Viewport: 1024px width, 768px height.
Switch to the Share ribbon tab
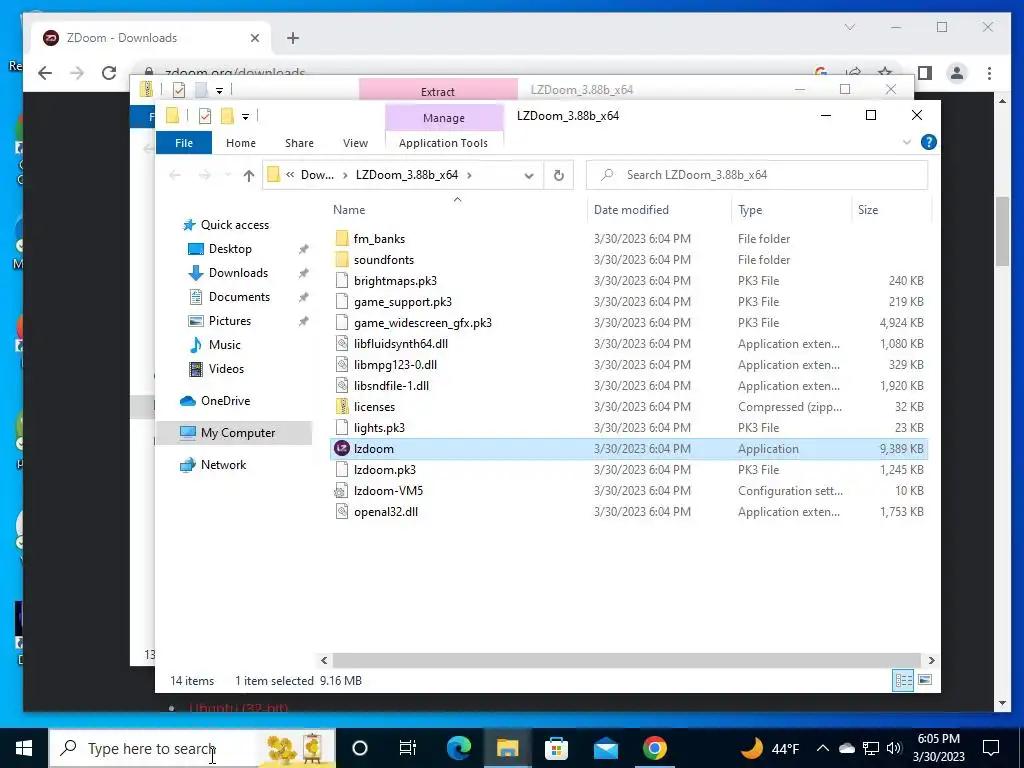[299, 143]
